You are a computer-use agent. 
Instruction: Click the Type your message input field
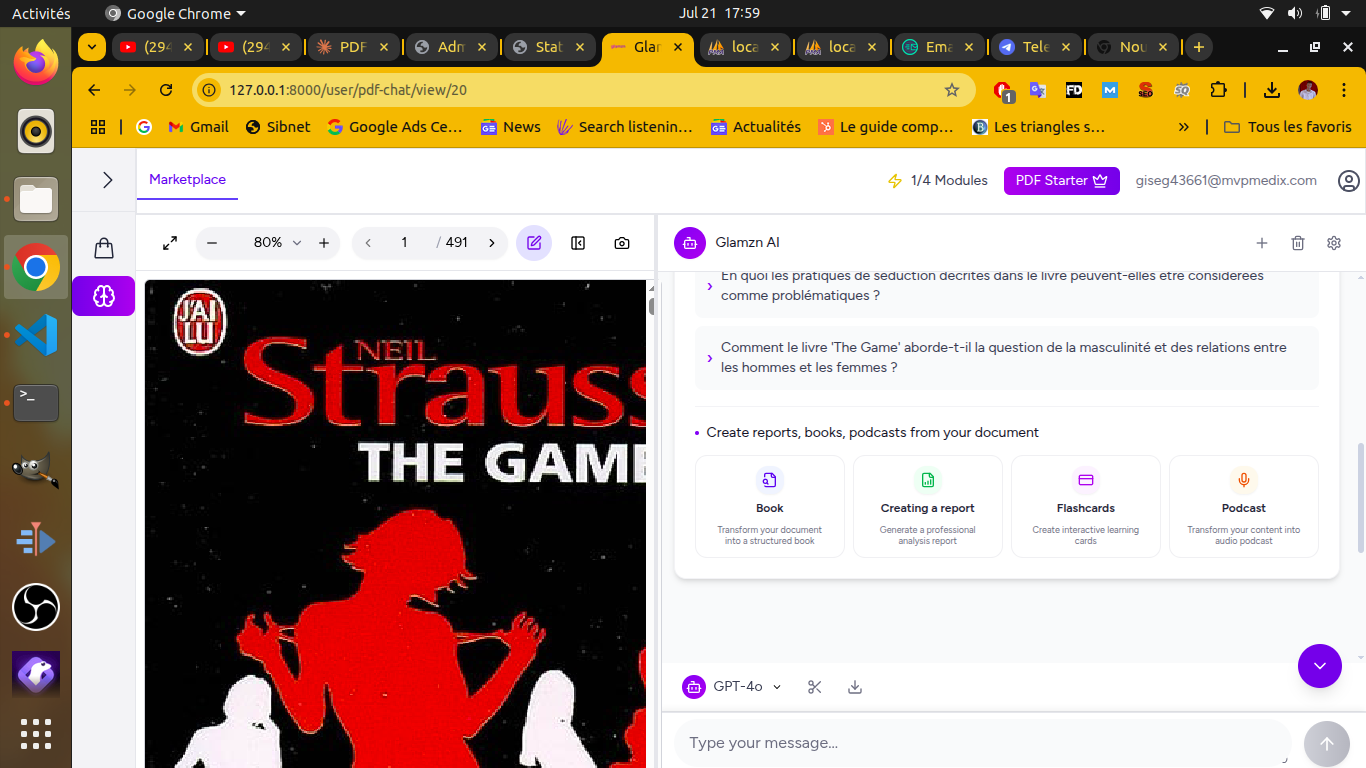click(x=982, y=743)
